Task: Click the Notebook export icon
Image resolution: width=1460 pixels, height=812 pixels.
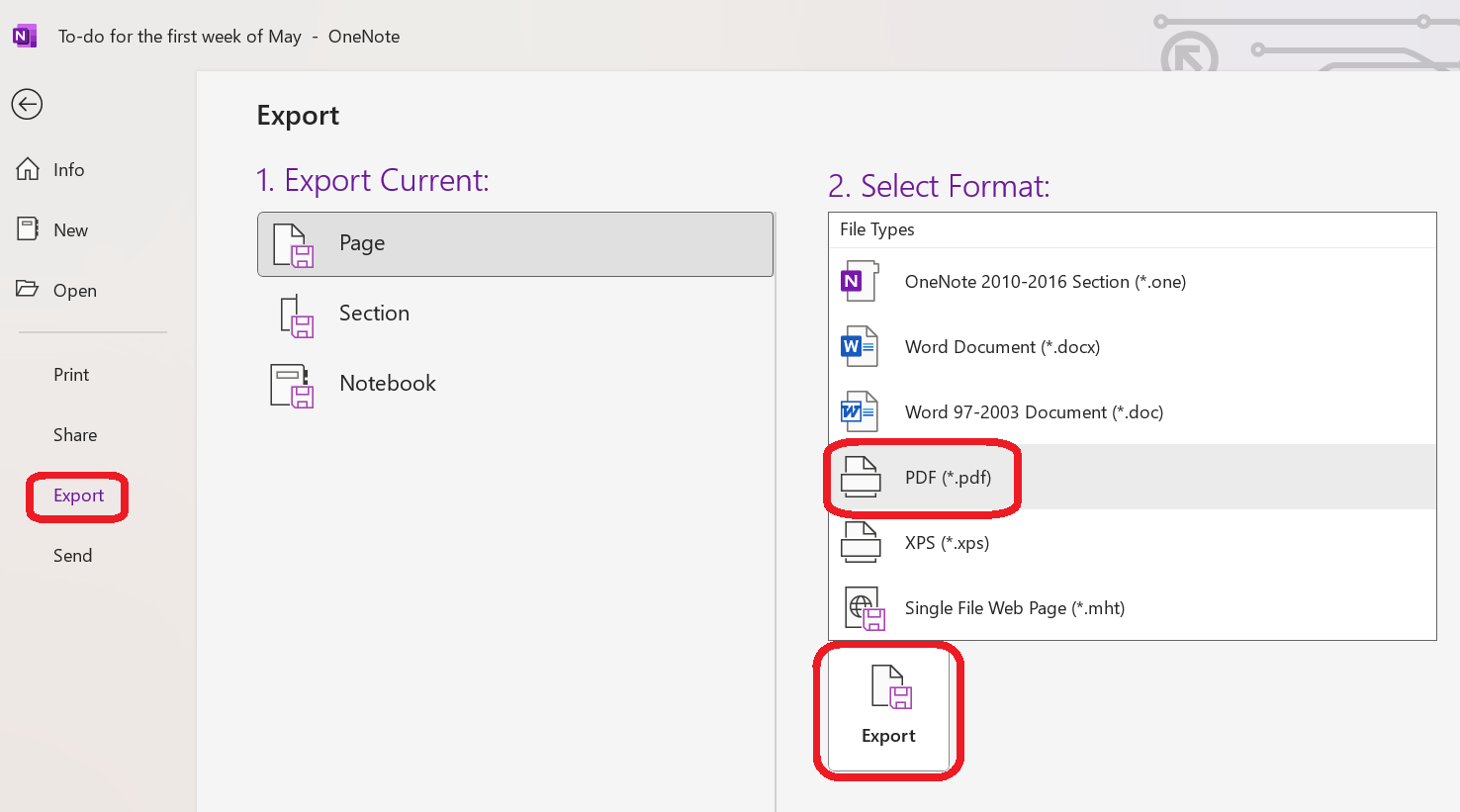Action: coord(292,386)
